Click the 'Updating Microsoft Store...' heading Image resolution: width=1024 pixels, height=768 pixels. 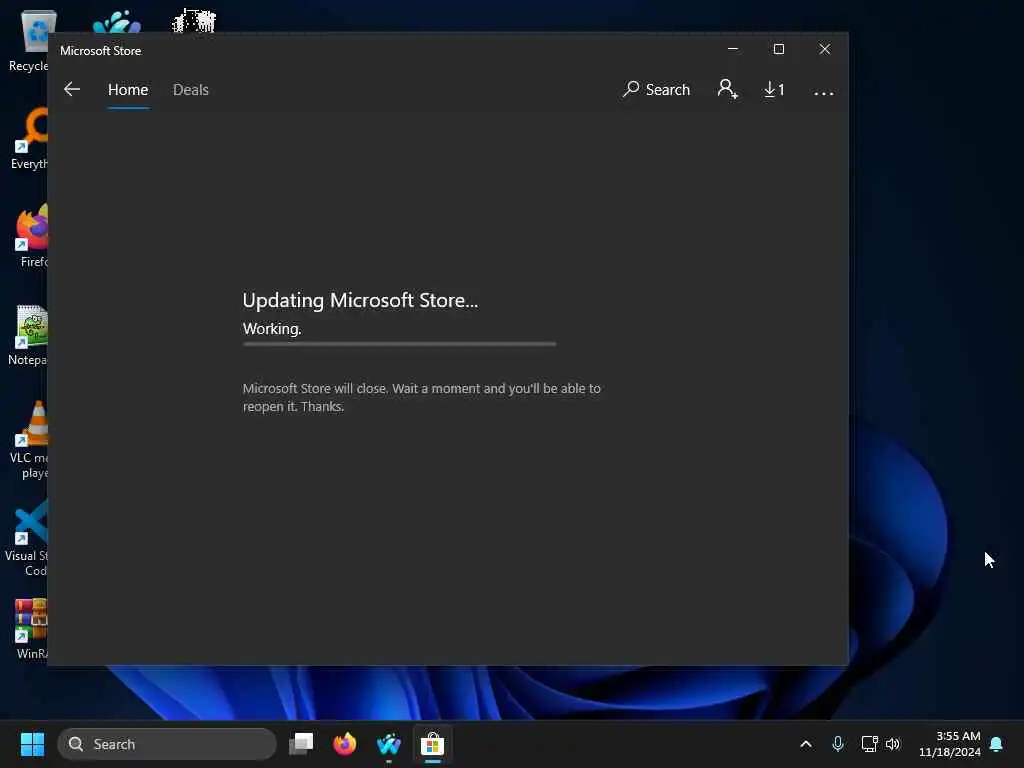tap(360, 300)
